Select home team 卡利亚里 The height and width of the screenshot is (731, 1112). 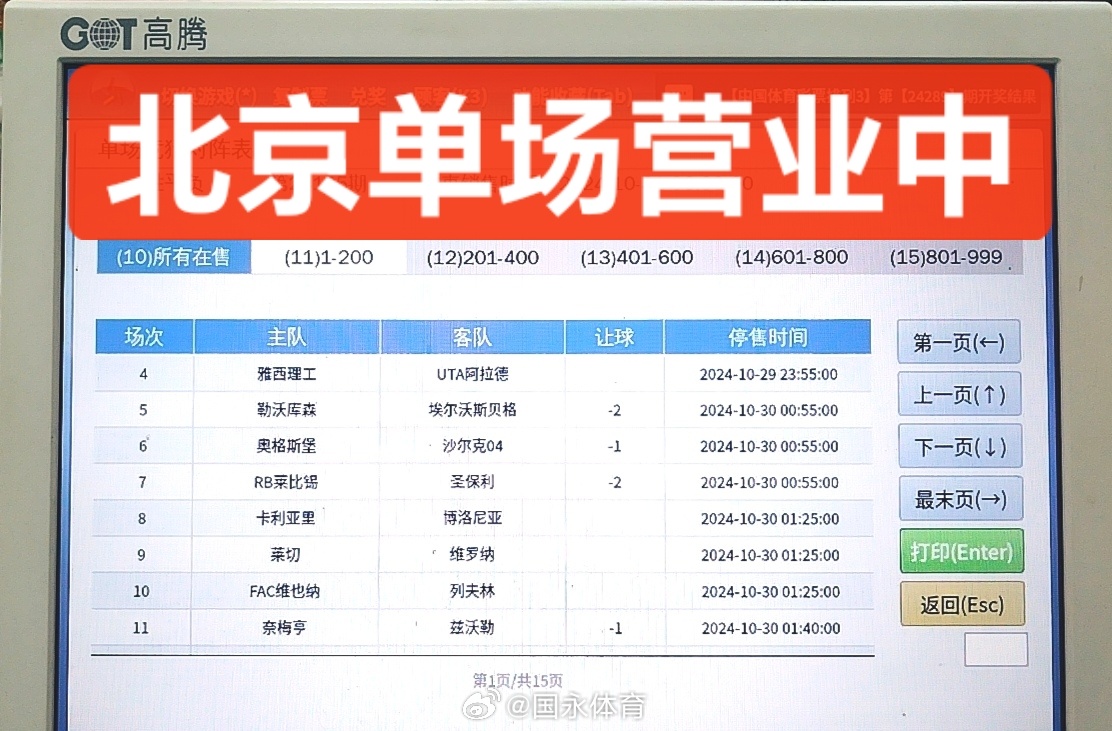coord(286,518)
